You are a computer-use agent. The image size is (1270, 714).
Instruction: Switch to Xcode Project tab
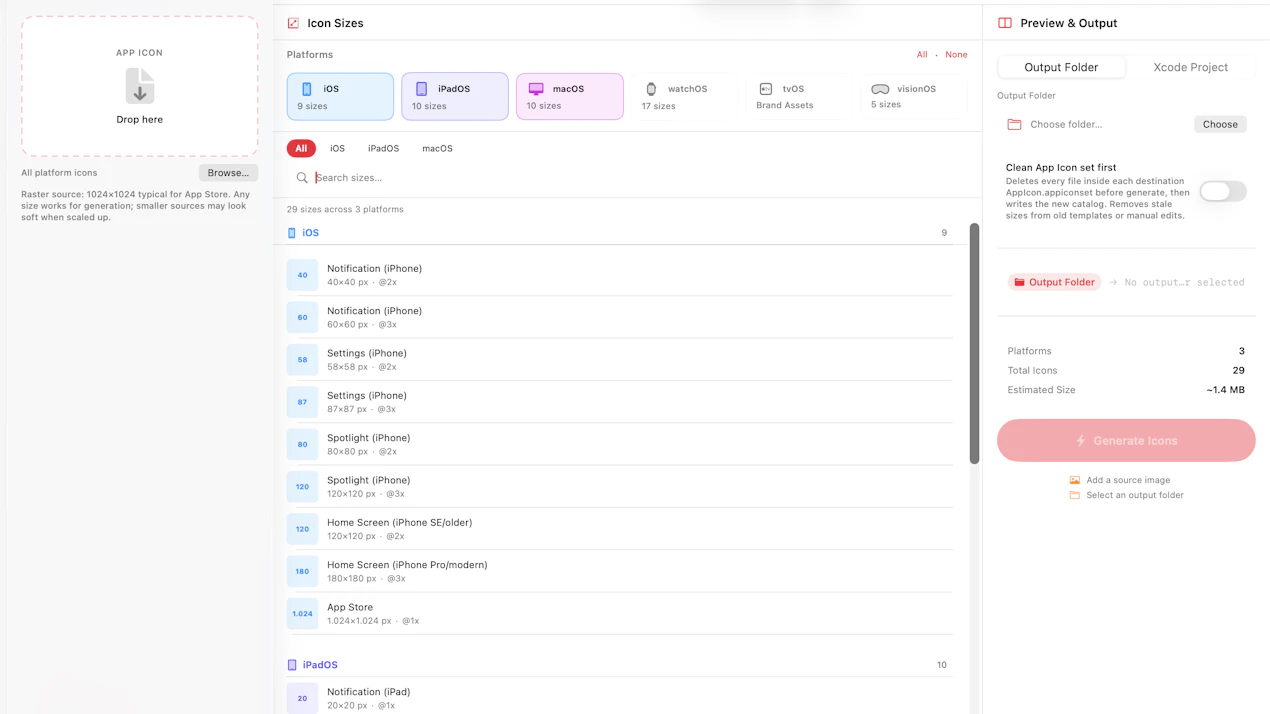tap(1190, 67)
